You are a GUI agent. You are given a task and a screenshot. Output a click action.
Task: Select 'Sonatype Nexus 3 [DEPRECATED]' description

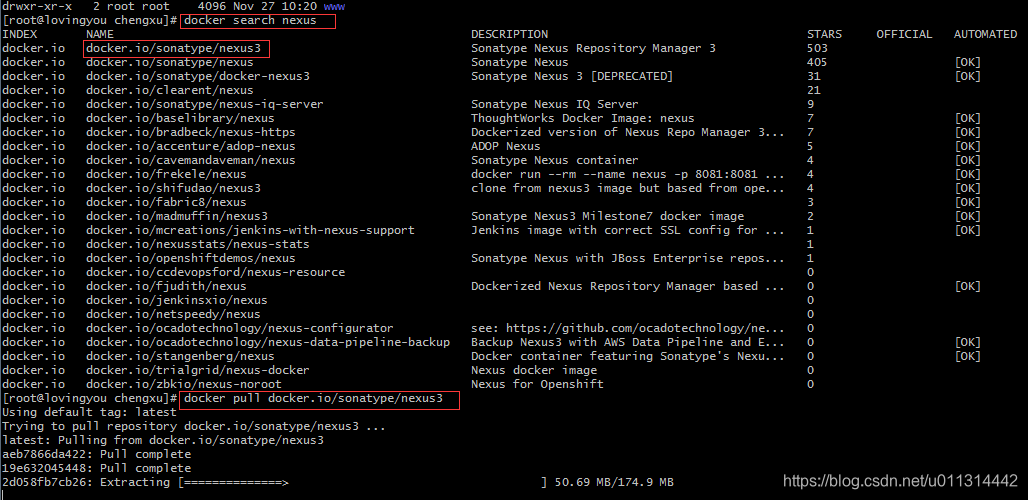click(x=572, y=76)
